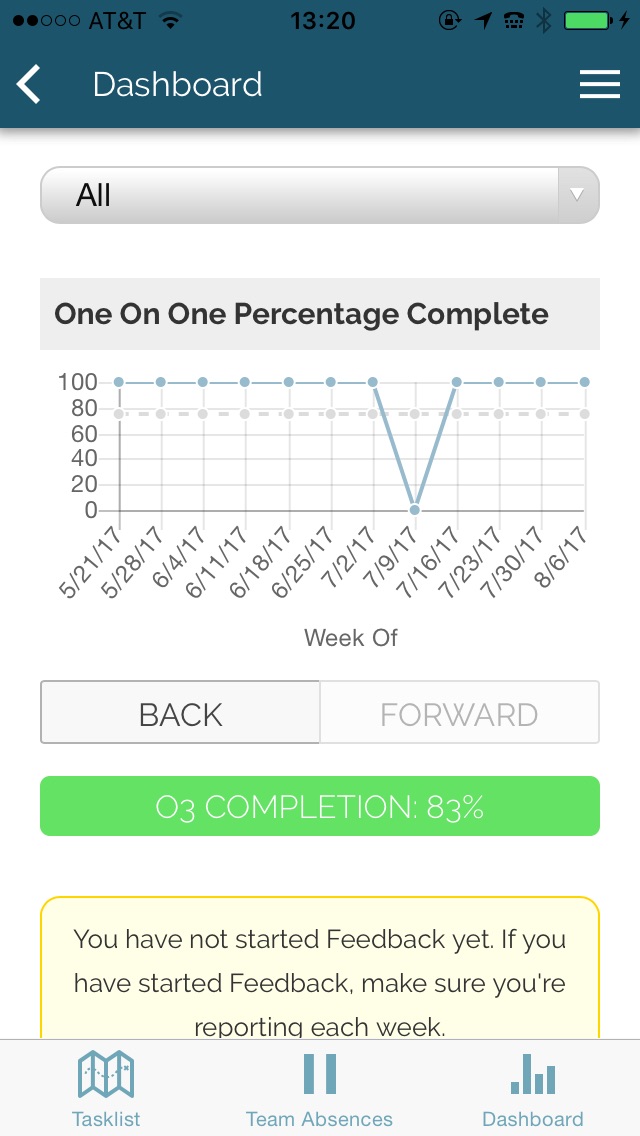
Task: Tap the Wi-Fi signal icon
Action: [170, 20]
